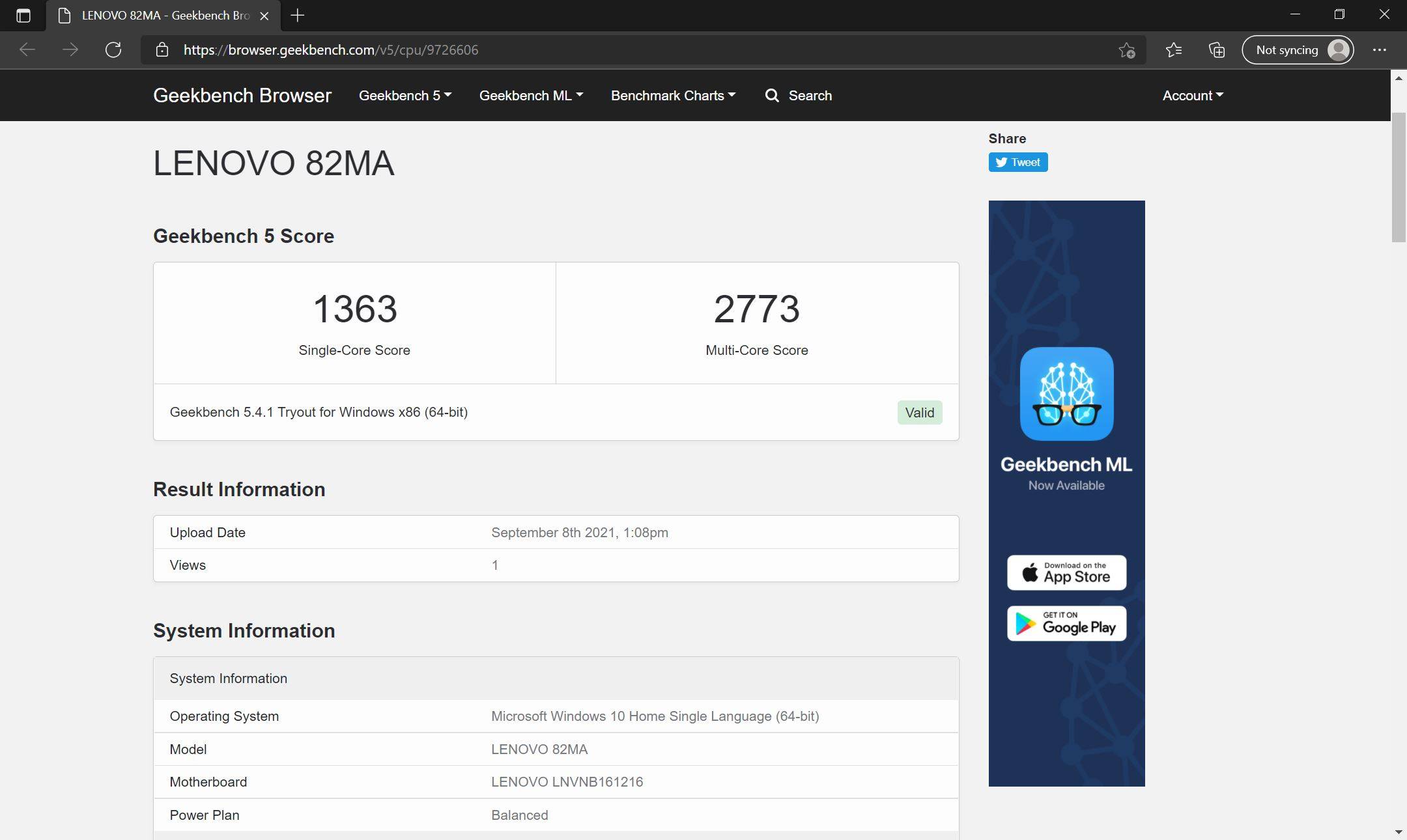Screen dimensions: 1407x840
Task: Expand the Geekbench ML dropdown
Action: click(531, 96)
